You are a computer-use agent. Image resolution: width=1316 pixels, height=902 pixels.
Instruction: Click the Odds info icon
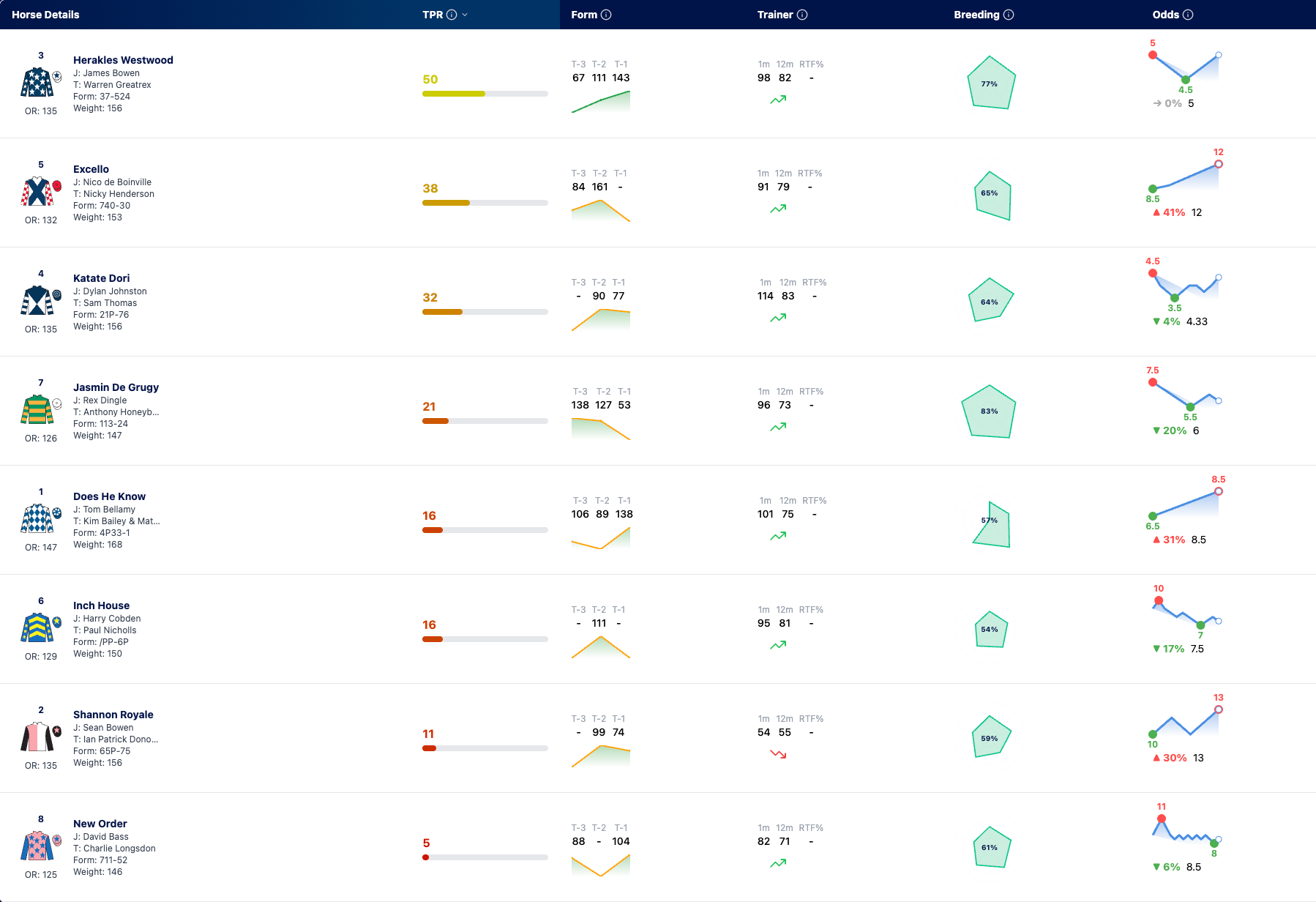click(1188, 15)
